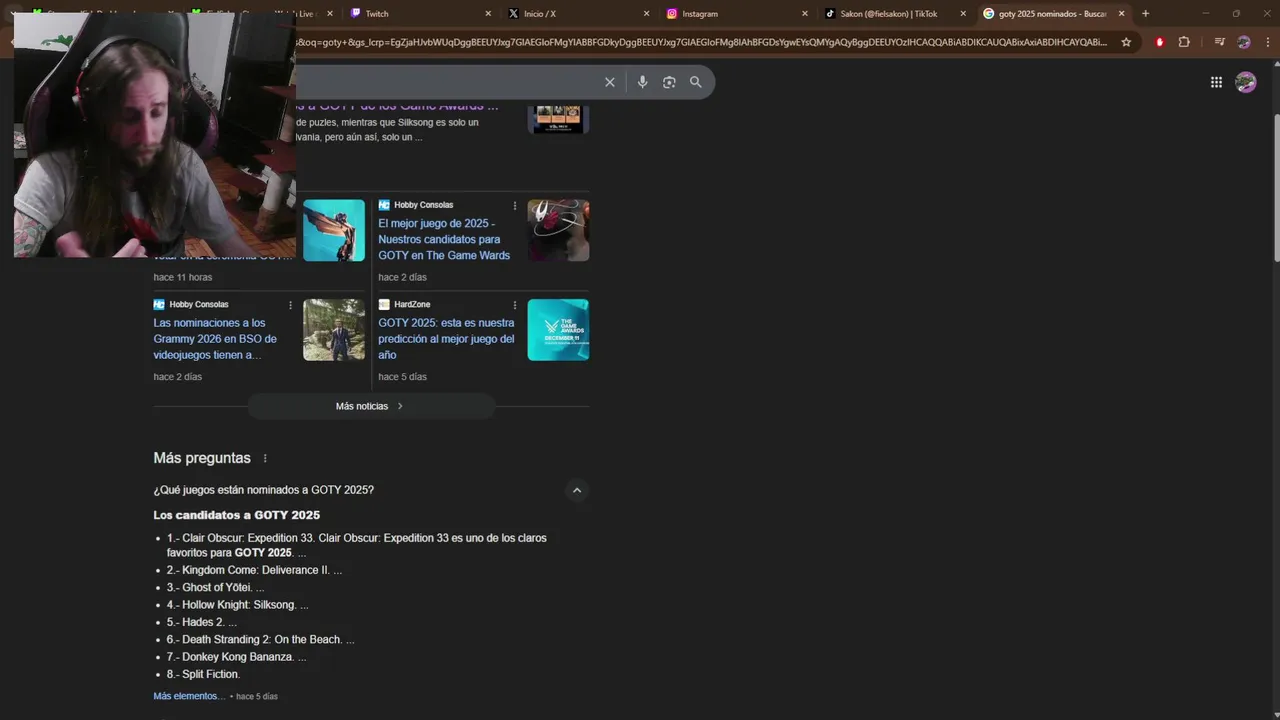The image size is (1280, 720).
Task: Click the red extension icon in the toolbar
Action: [1160, 42]
